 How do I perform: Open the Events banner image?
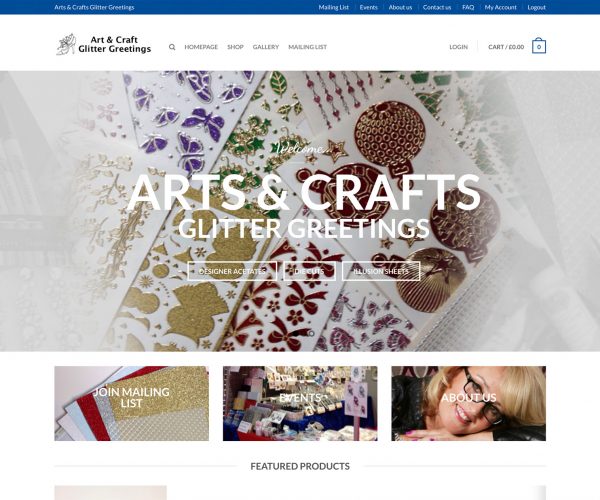click(300, 403)
